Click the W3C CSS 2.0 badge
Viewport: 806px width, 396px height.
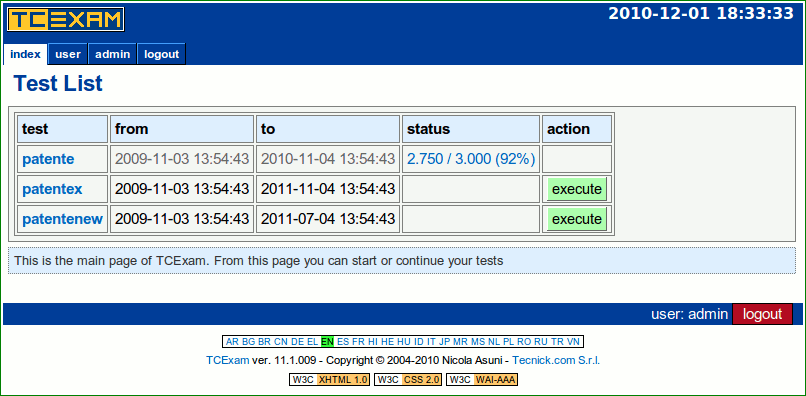click(408, 380)
